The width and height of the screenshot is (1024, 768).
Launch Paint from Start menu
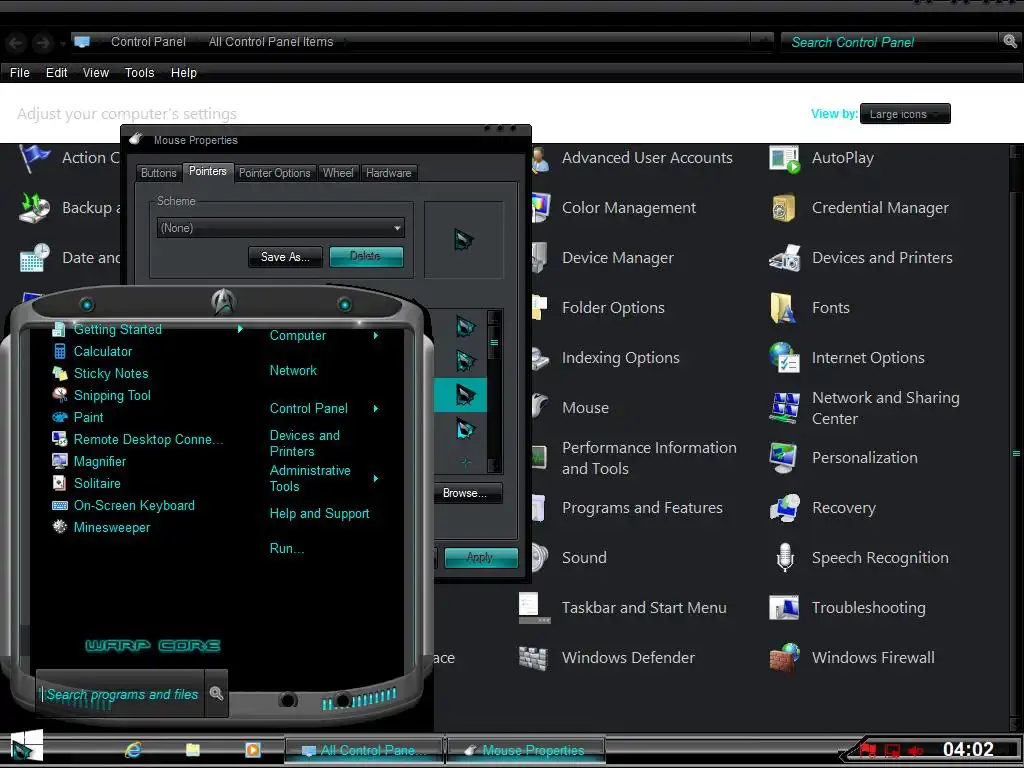[88, 417]
